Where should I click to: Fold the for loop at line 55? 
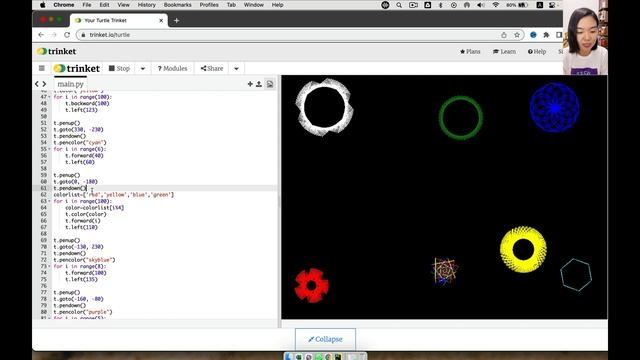tap(49, 149)
